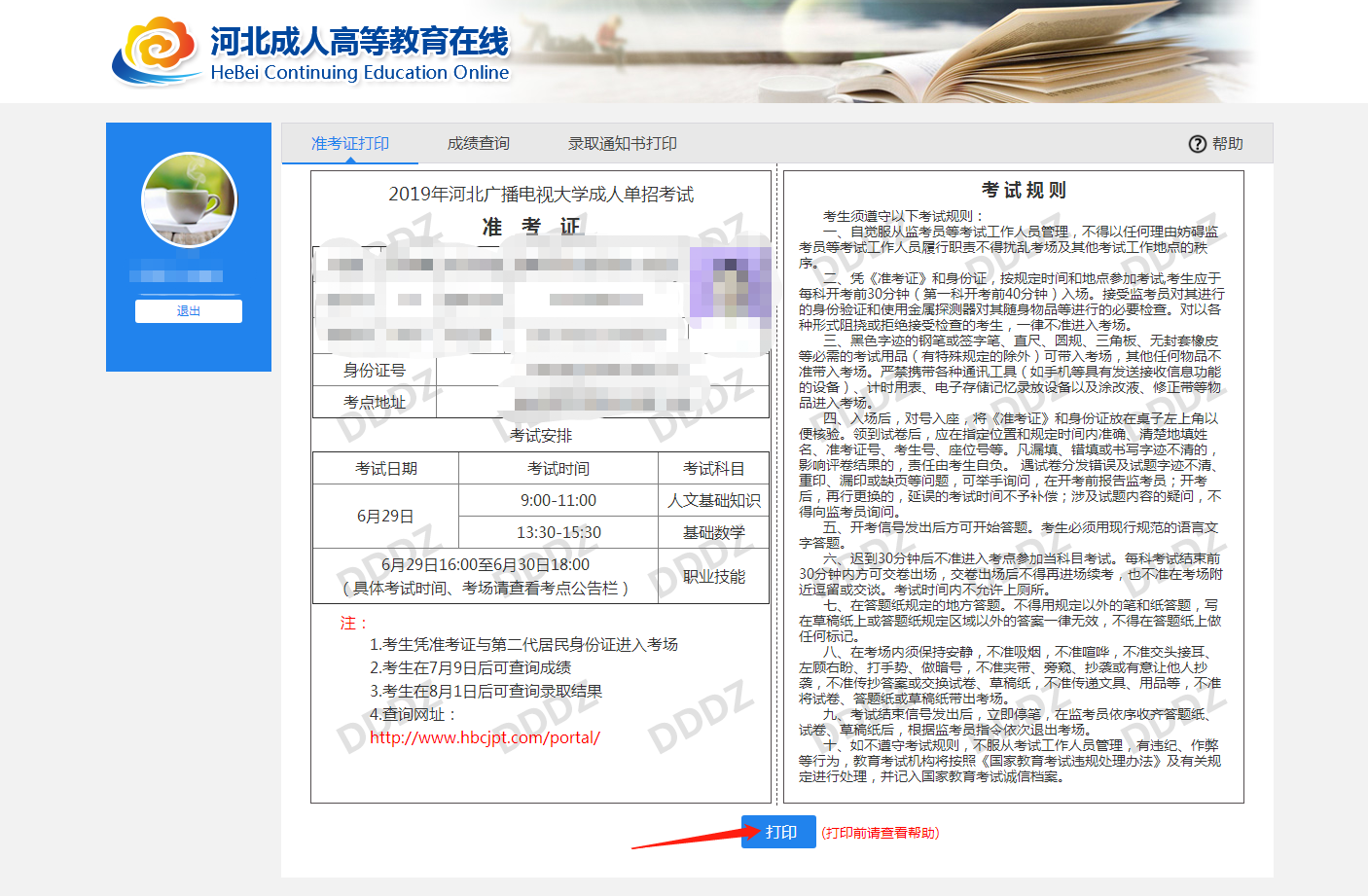This screenshot has width=1368, height=896.
Task: Click the 身份证号 label cell
Action: click(375, 371)
